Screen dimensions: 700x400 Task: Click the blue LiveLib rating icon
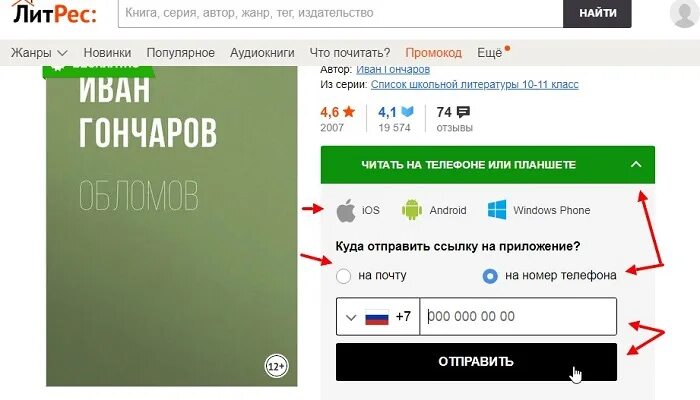point(407,112)
